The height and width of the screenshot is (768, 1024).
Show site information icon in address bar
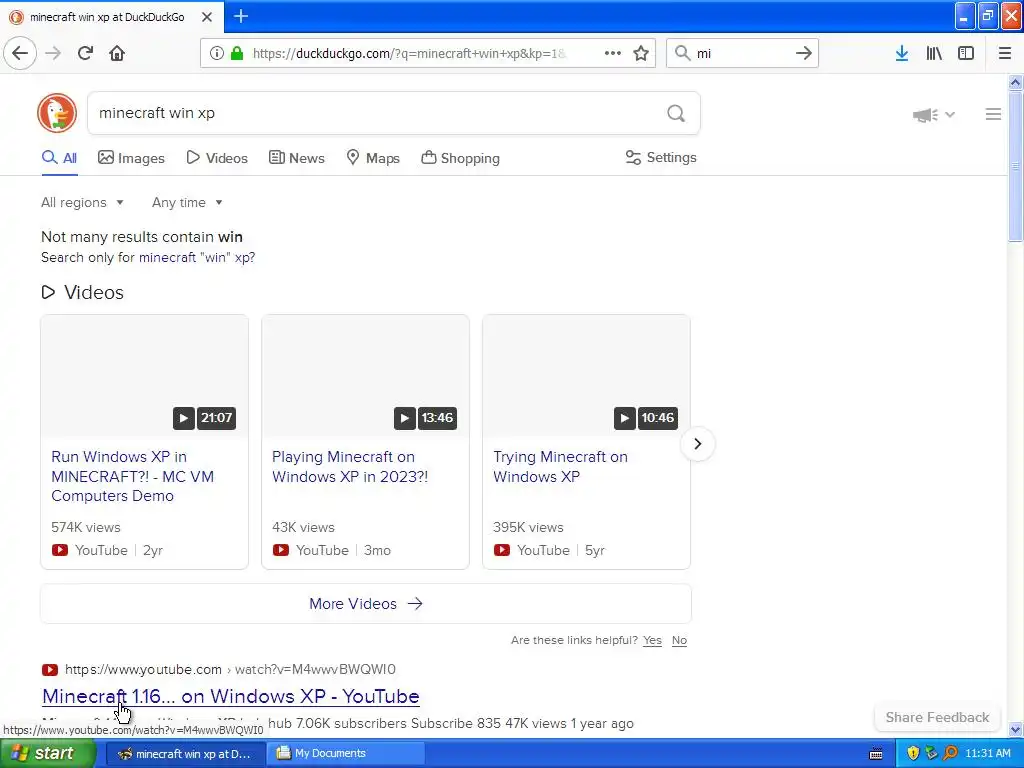click(x=217, y=53)
